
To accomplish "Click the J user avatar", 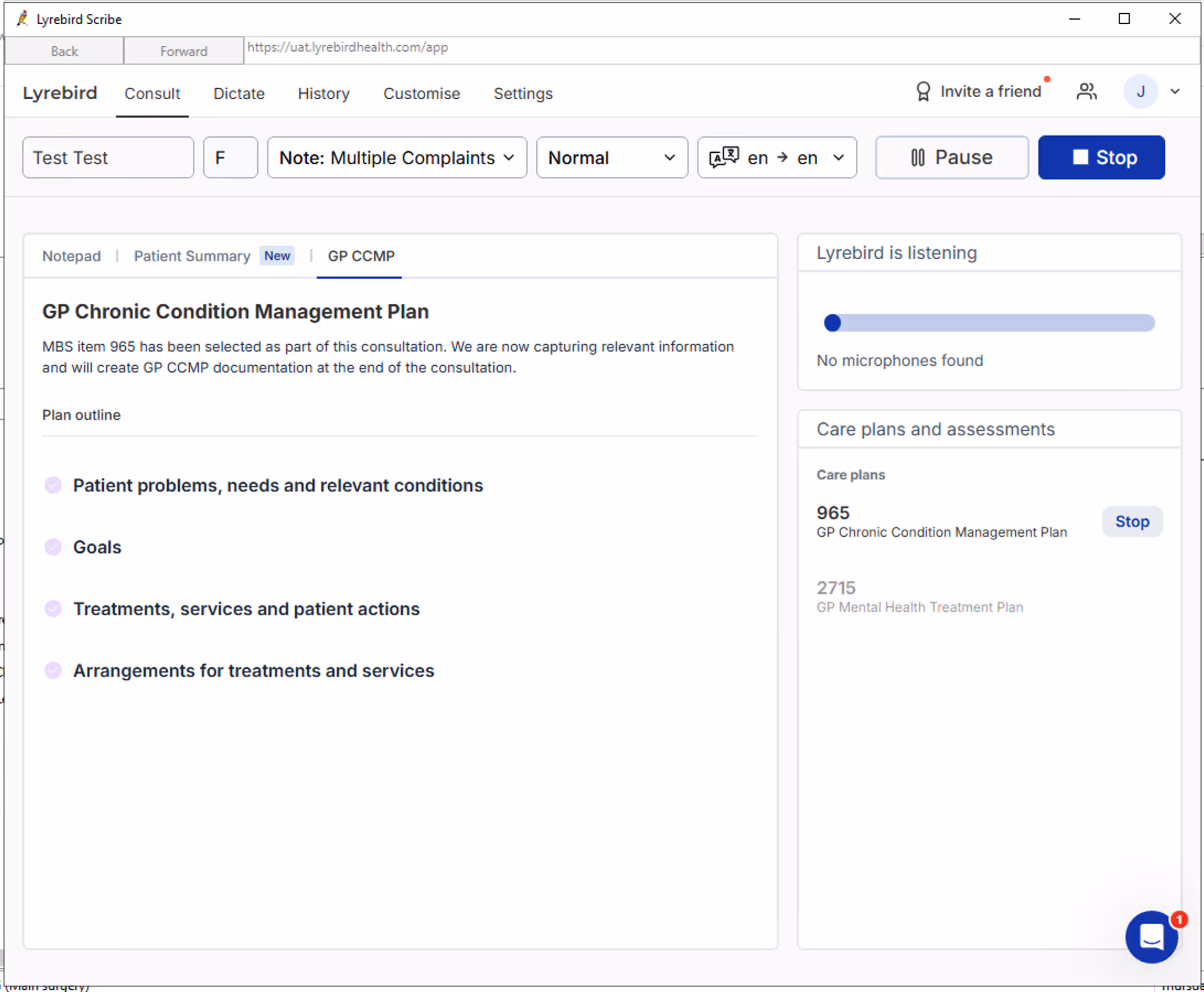I will coord(1140,92).
